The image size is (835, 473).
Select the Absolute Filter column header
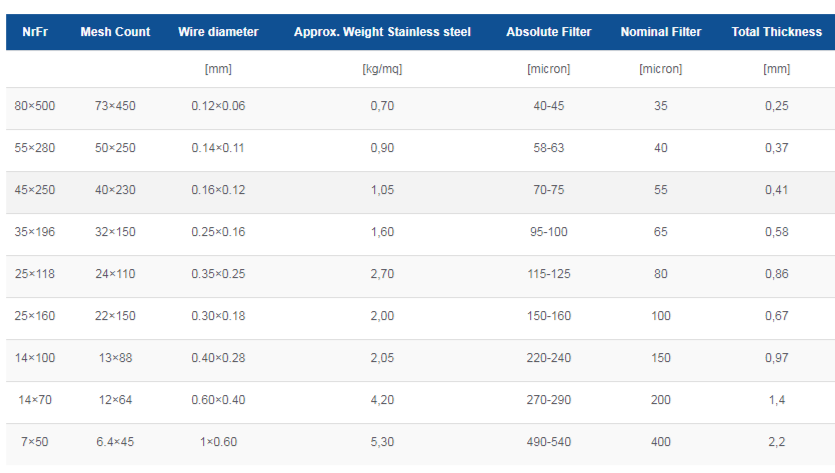click(549, 32)
